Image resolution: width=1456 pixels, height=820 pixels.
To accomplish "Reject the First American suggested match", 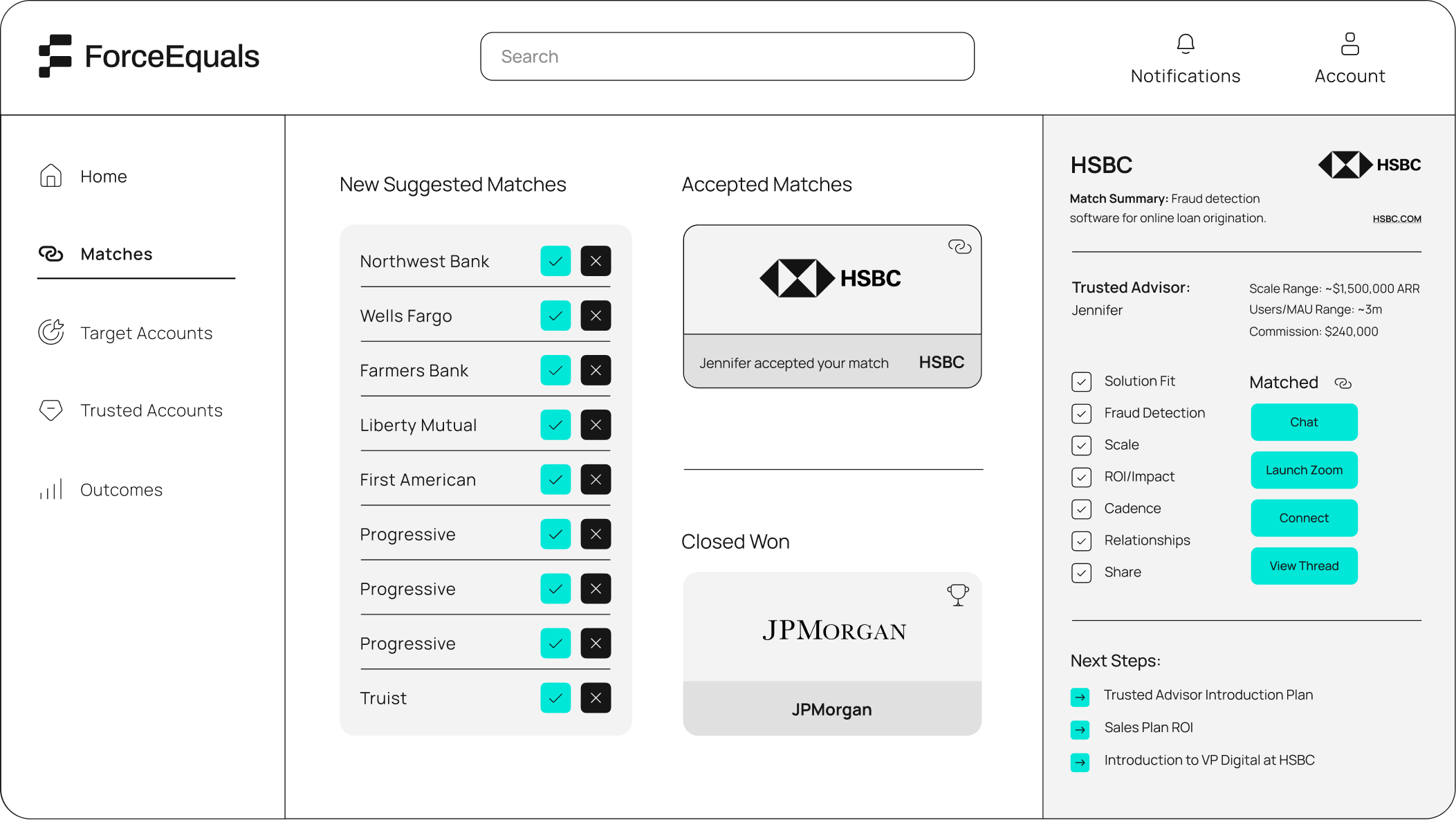I will [596, 480].
